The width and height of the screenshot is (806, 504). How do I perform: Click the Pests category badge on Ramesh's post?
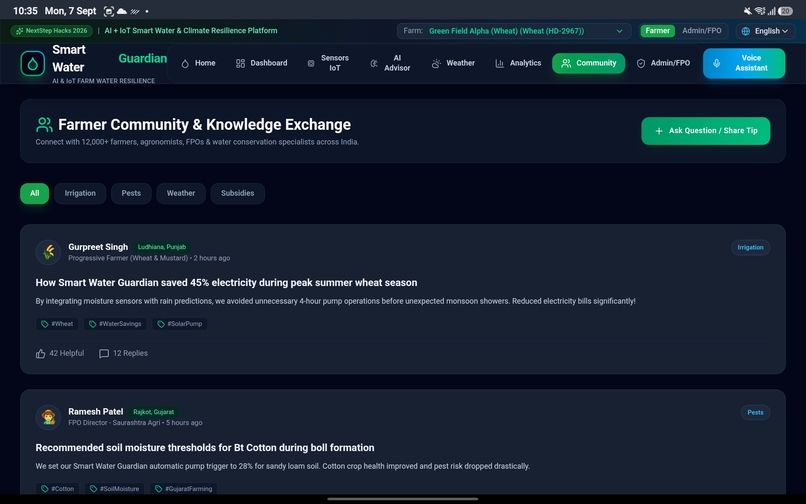pos(755,412)
